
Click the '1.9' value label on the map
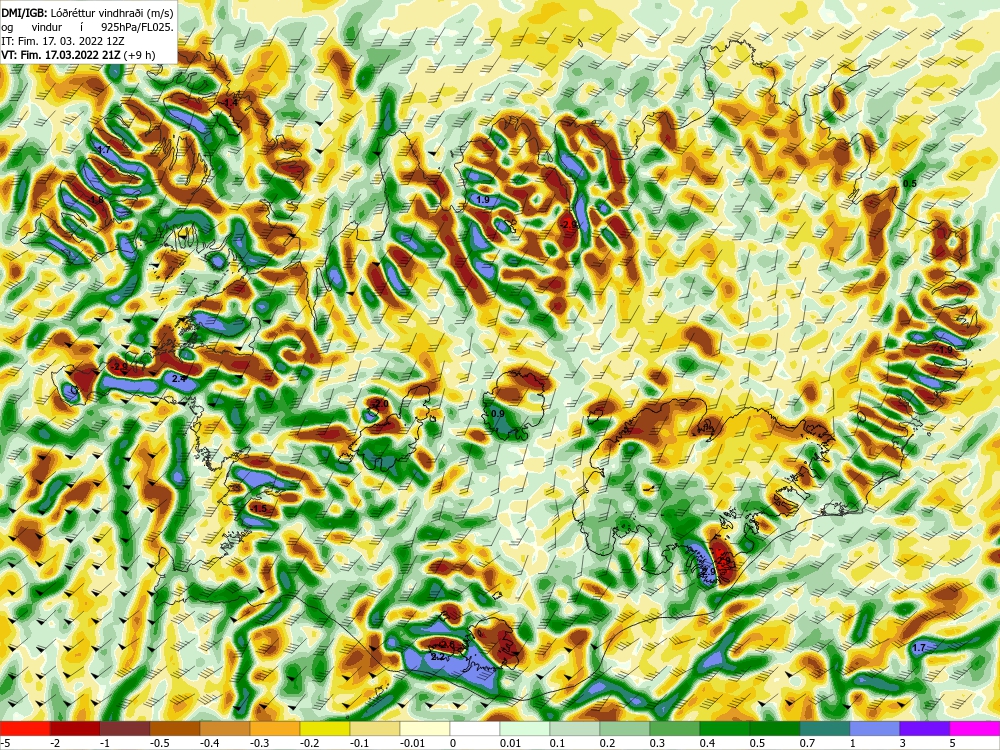click(483, 200)
